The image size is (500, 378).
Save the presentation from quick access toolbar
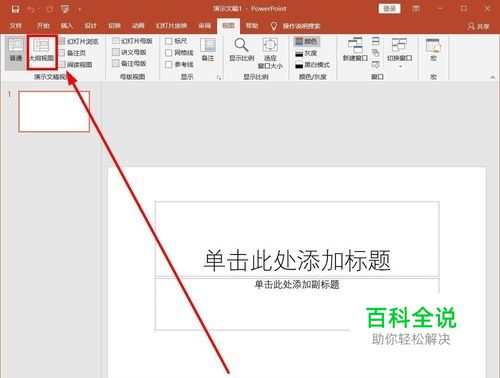[15, 9]
